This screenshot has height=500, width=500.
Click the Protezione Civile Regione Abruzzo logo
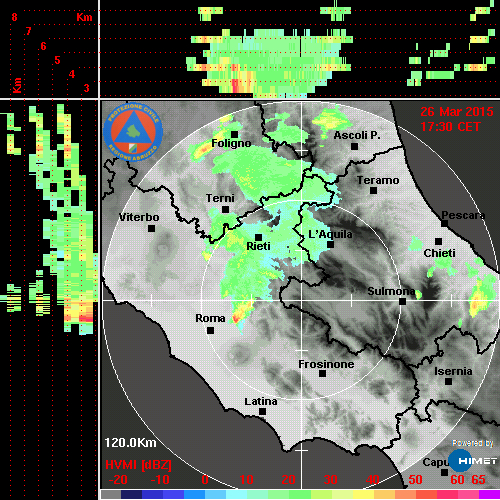[133, 132]
